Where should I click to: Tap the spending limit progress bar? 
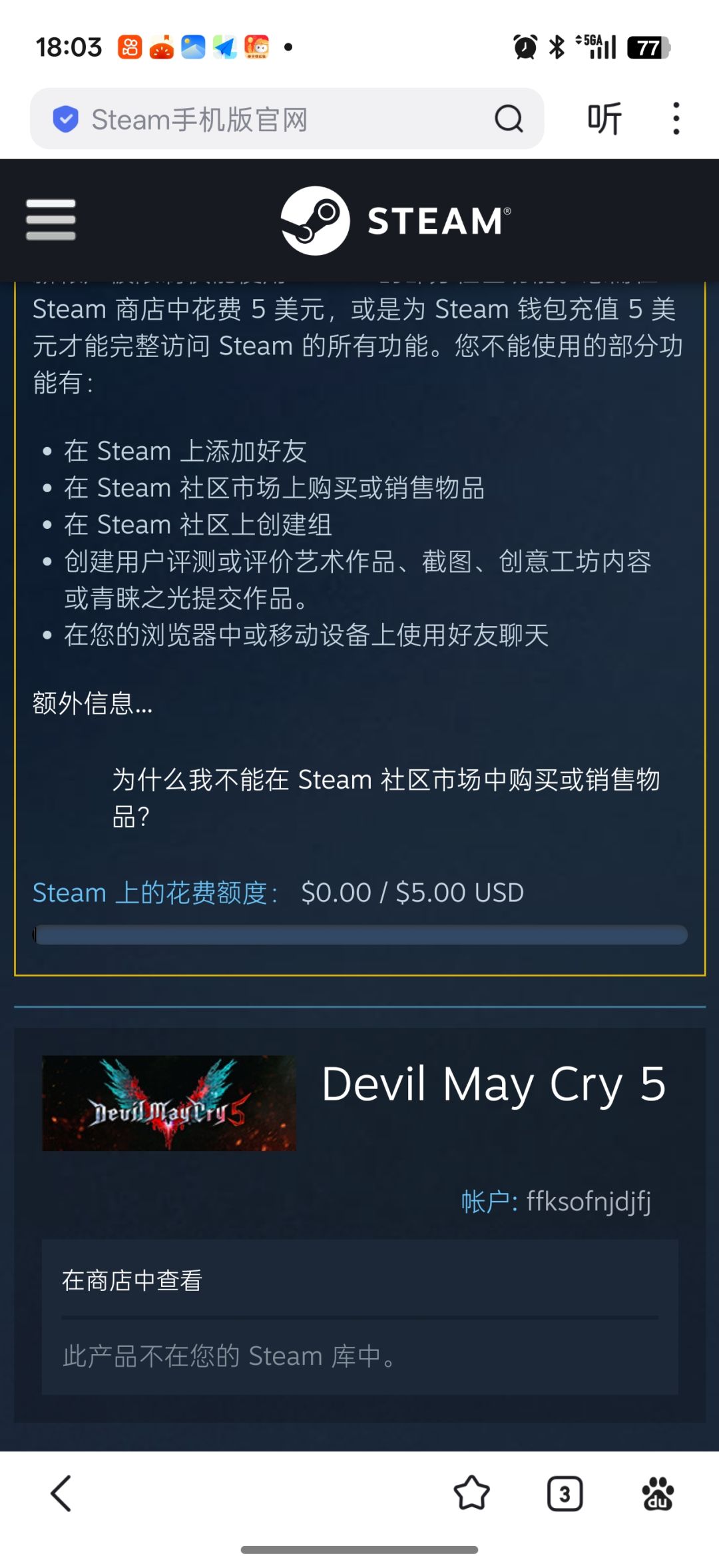click(360, 935)
